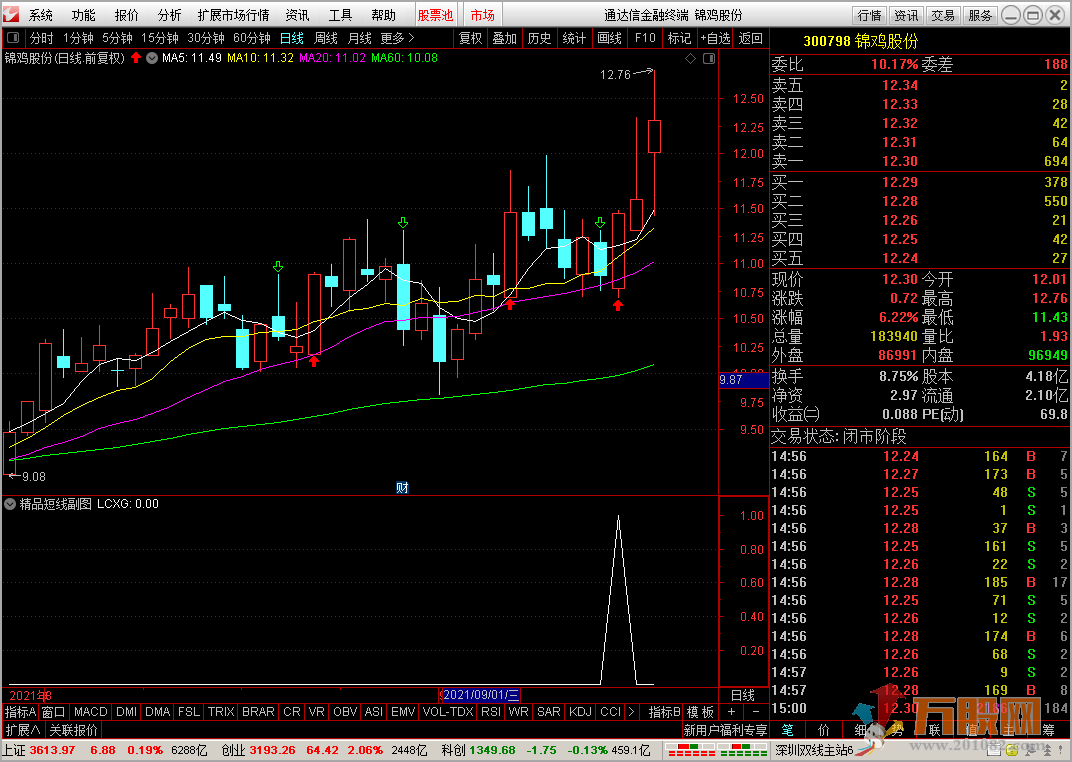The image size is (1072, 762).
Task: Switch to the 交易 section
Action: pyautogui.click(x=943, y=15)
